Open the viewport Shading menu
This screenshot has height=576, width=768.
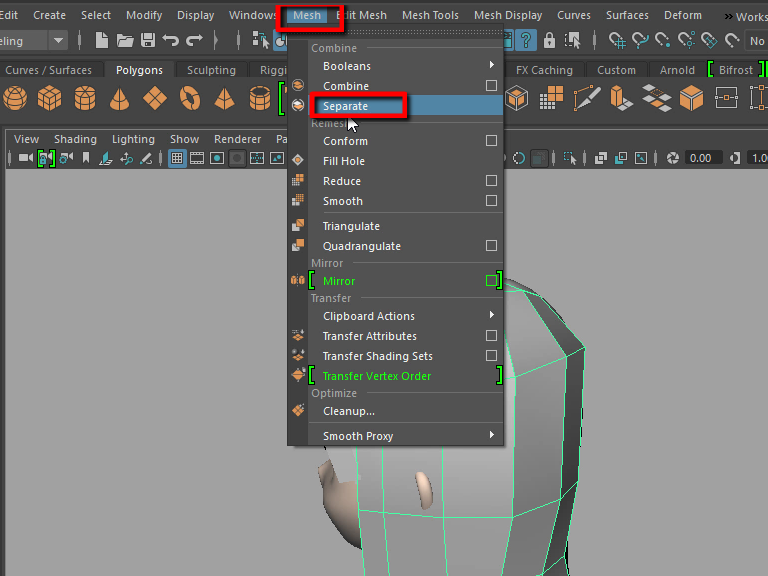click(x=75, y=139)
